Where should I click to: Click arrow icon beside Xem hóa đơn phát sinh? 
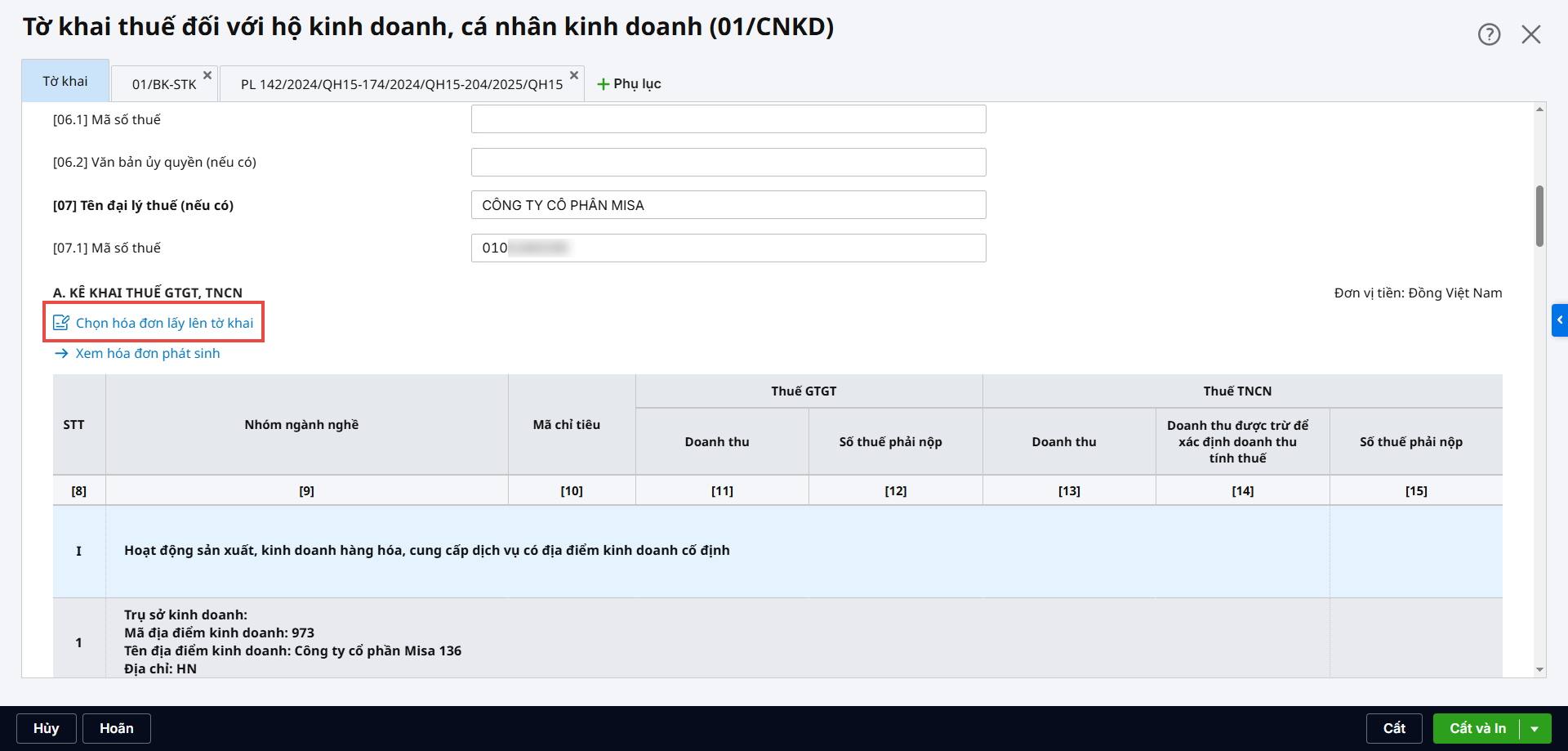61,353
